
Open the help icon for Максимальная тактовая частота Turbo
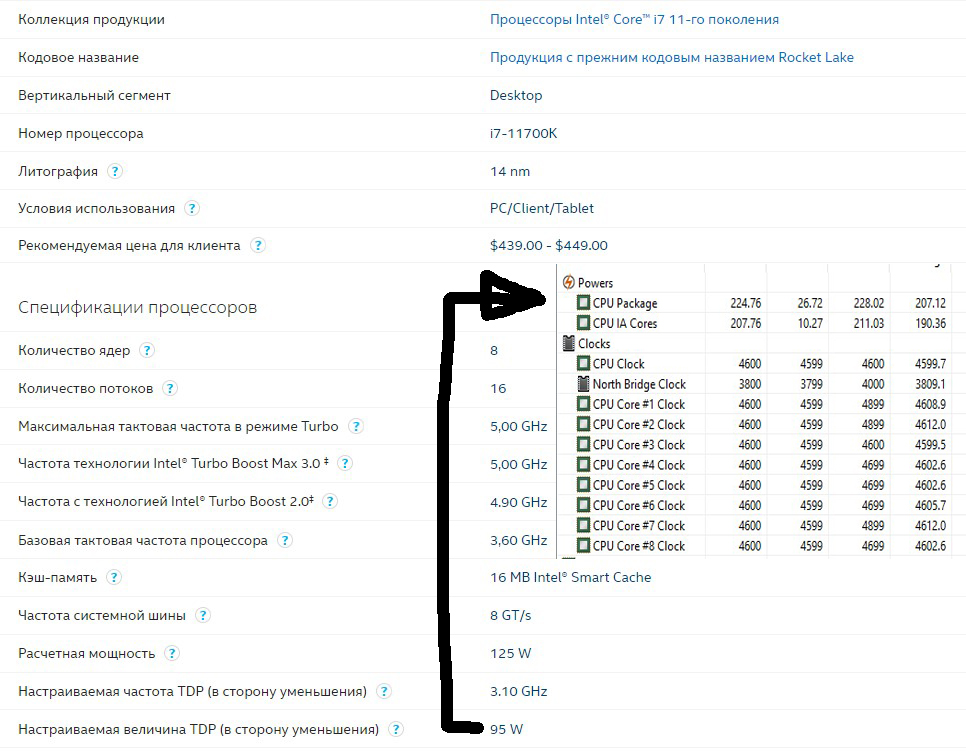click(355, 426)
